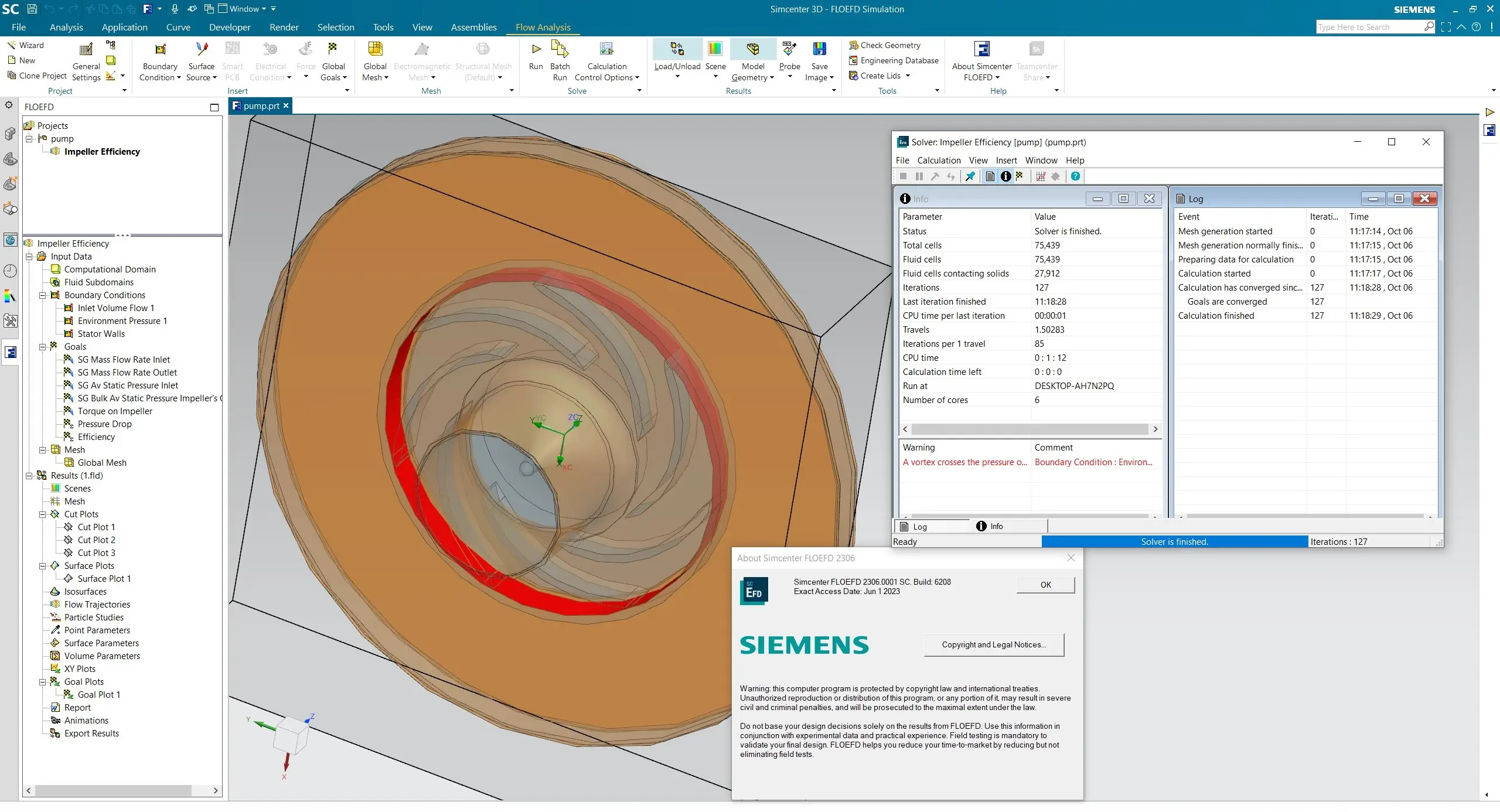Click the Boundary Condition icon
The height and width of the screenshot is (812, 1500).
[x=160, y=49]
